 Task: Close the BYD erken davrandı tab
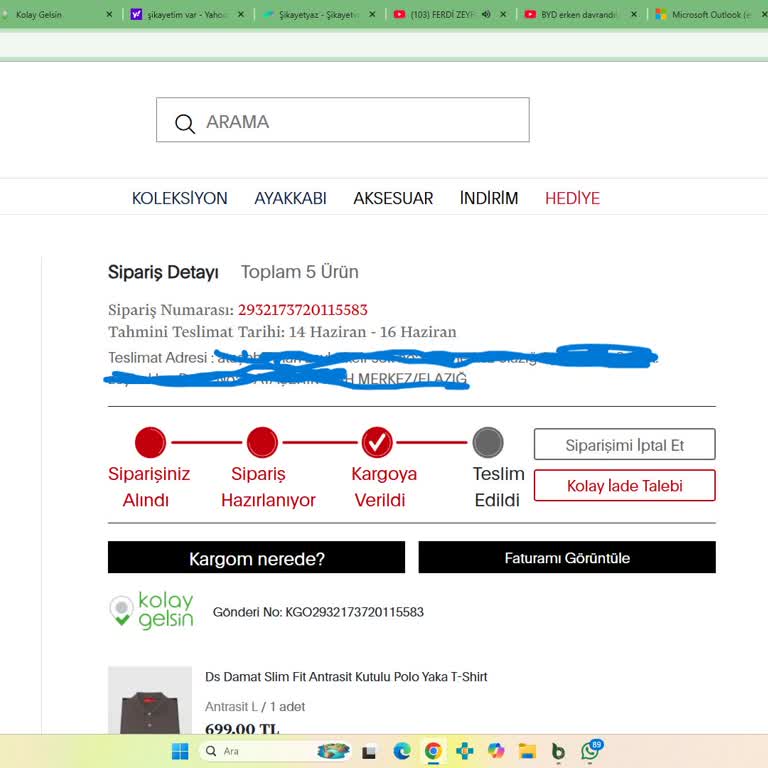[634, 15]
